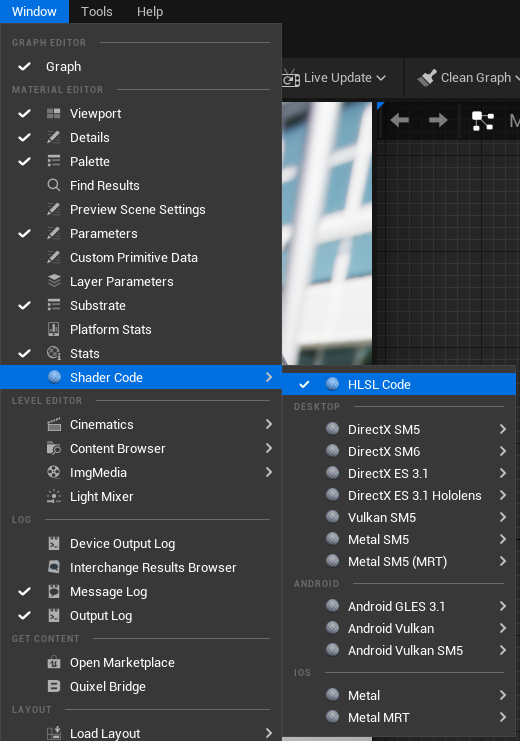520x741 pixels.
Task: Expand the Content Browser submenu arrow
Action: [x=269, y=448]
